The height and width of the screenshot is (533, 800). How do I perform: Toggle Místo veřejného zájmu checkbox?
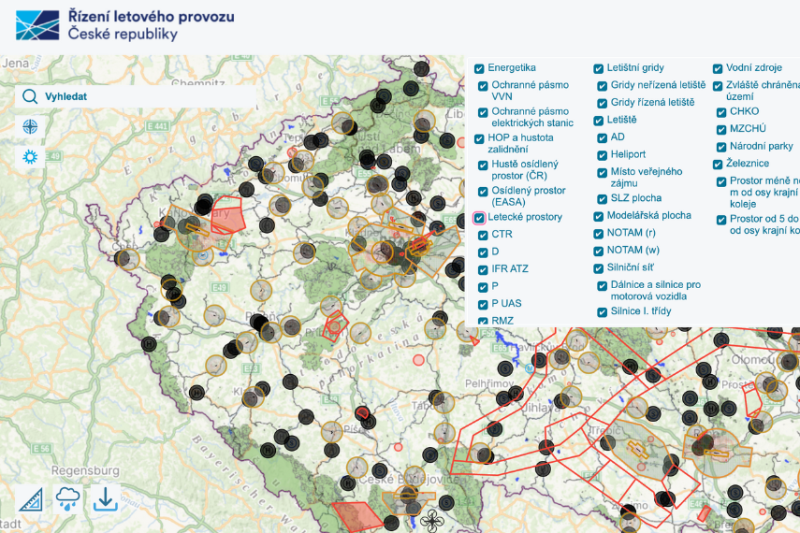602,172
